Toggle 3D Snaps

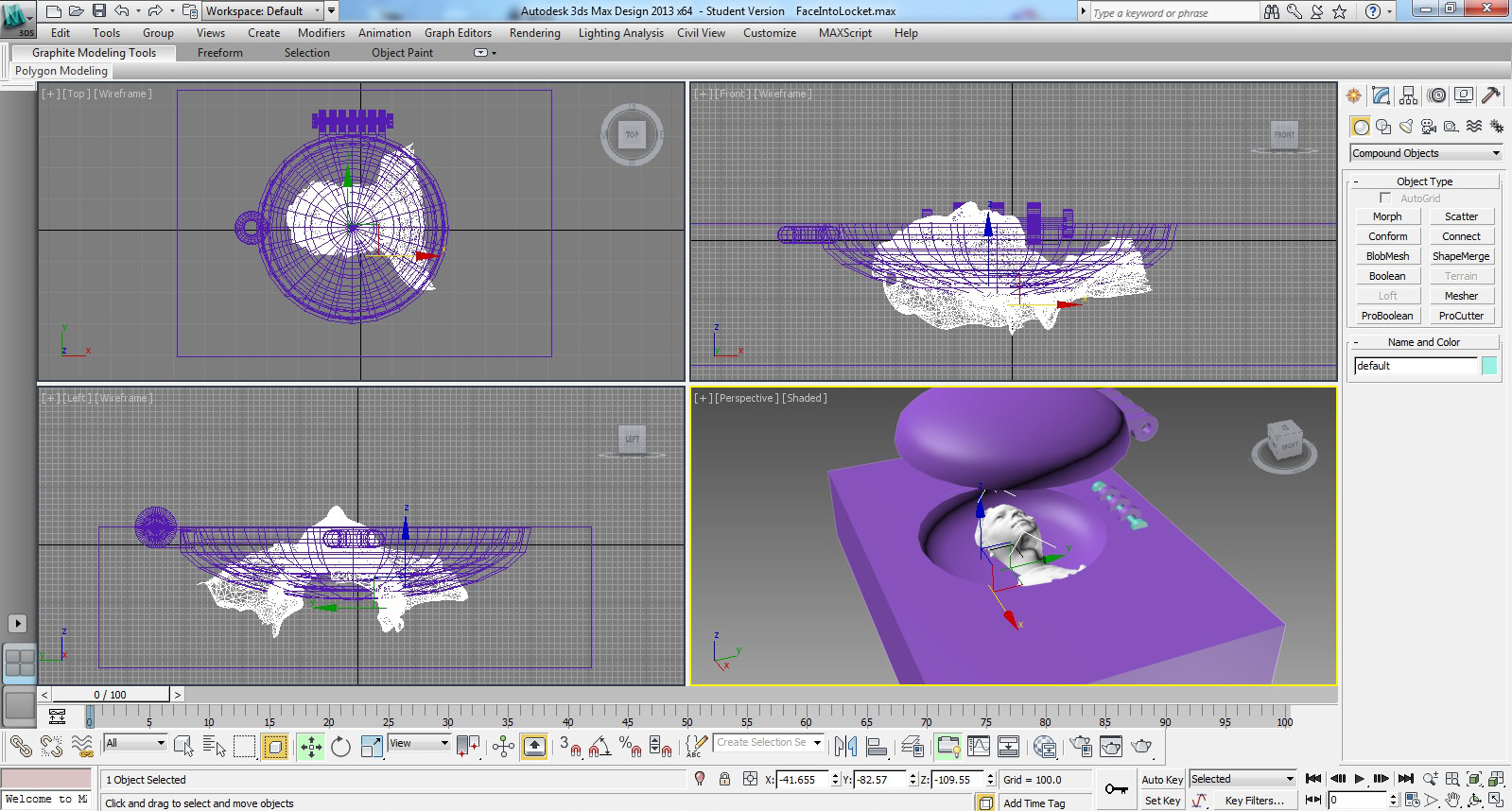click(x=569, y=747)
